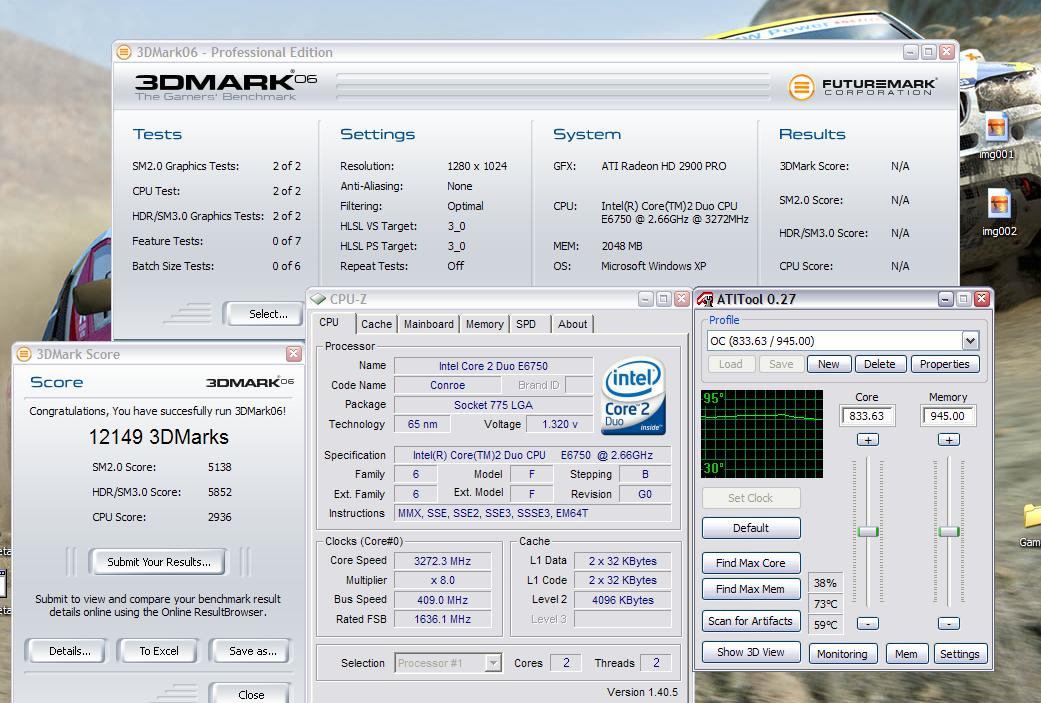
Task: Open the Processor #1 selection dropdown
Action: 493,663
